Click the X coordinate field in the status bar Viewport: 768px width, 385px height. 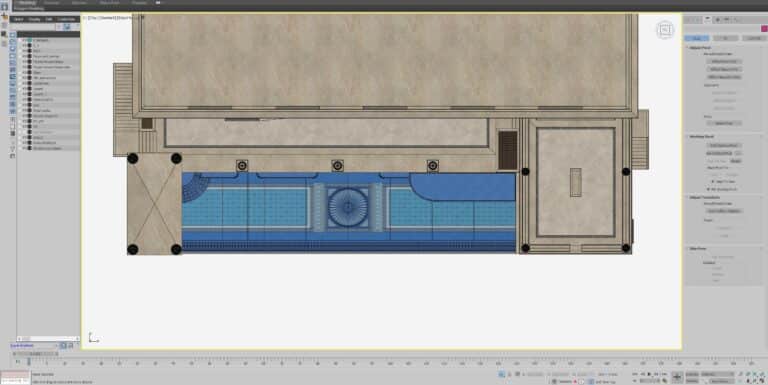[x=534, y=375]
